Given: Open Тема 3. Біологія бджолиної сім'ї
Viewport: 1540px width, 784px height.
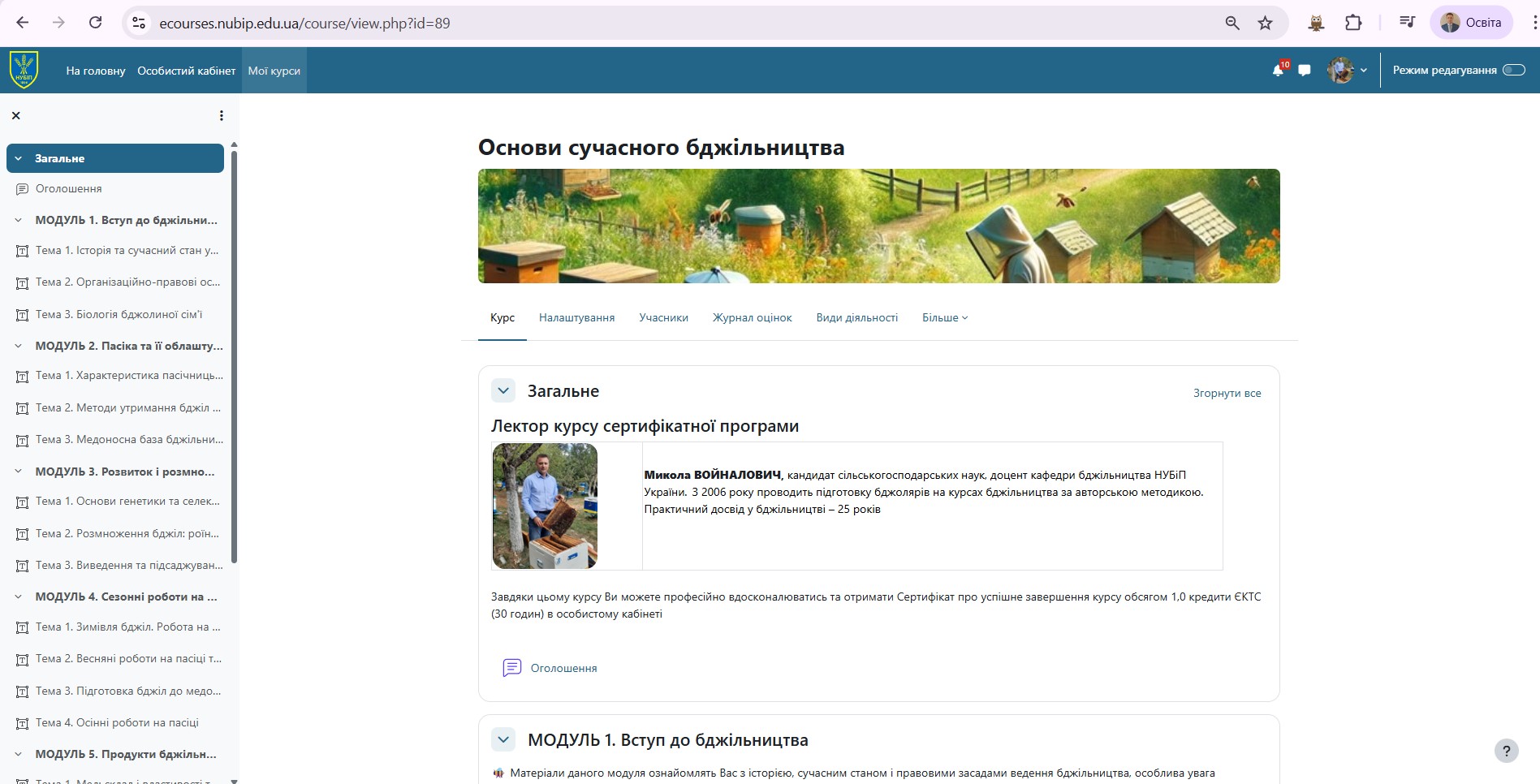Looking at the screenshot, I should pyautogui.click(x=119, y=314).
